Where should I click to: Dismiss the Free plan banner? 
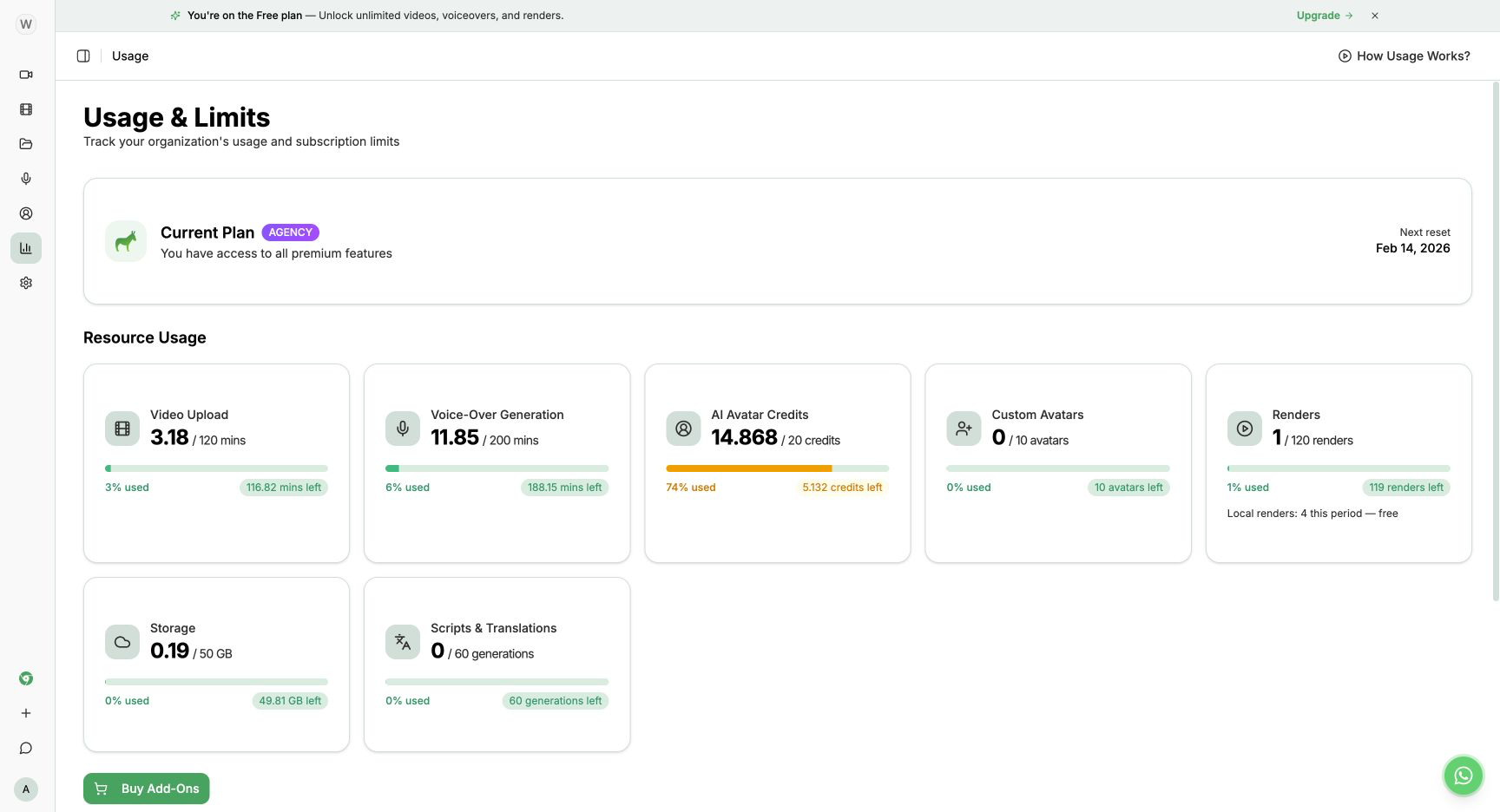[1375, 16]
